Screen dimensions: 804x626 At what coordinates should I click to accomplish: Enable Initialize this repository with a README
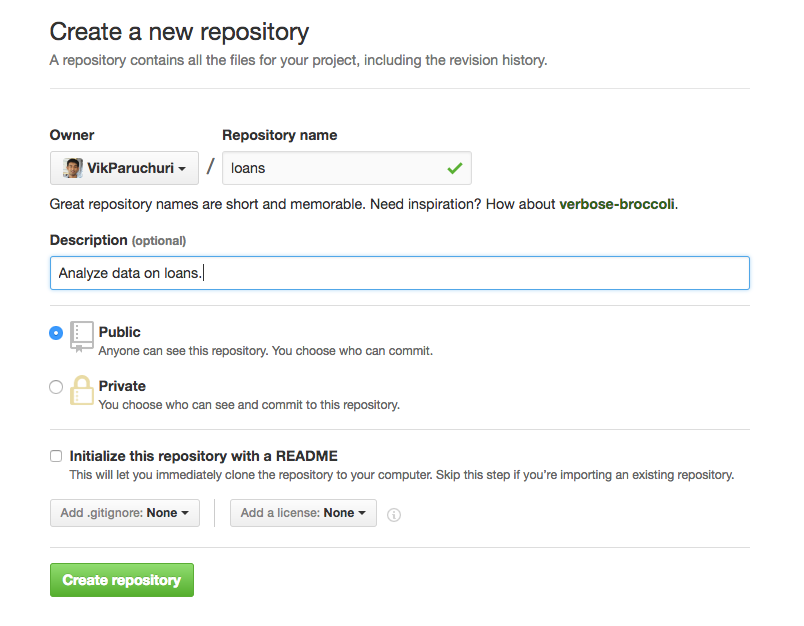coord(56,456)
